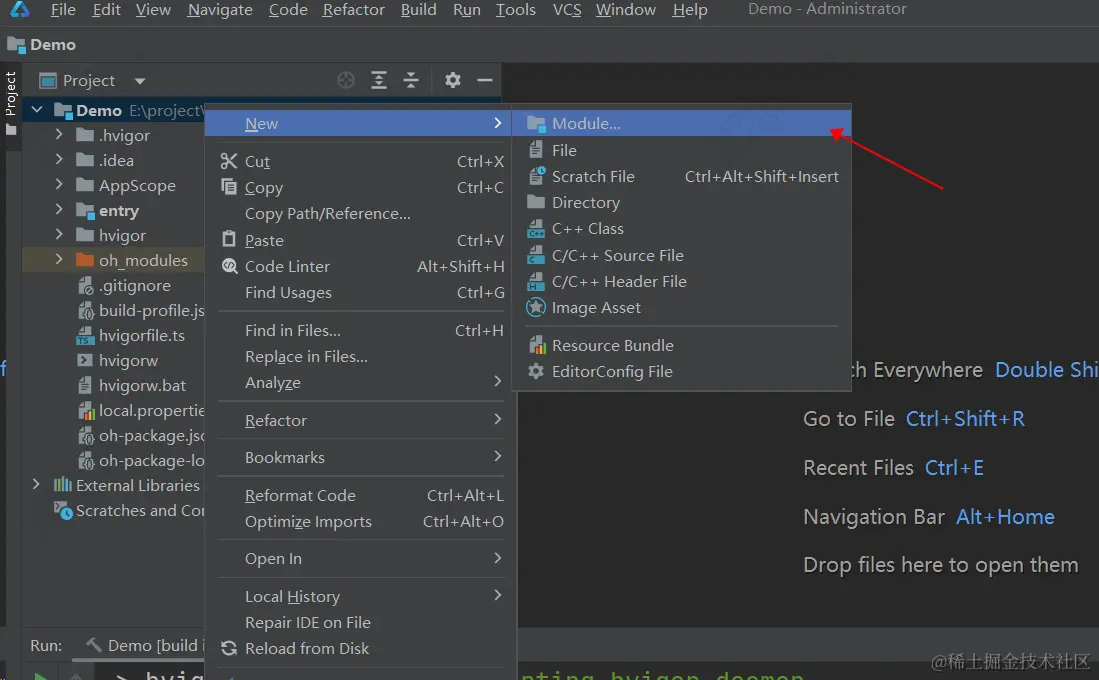1099x680 pixels.
Task: Click the Demo project icon in navigation bar
Action: click(15, 45)
